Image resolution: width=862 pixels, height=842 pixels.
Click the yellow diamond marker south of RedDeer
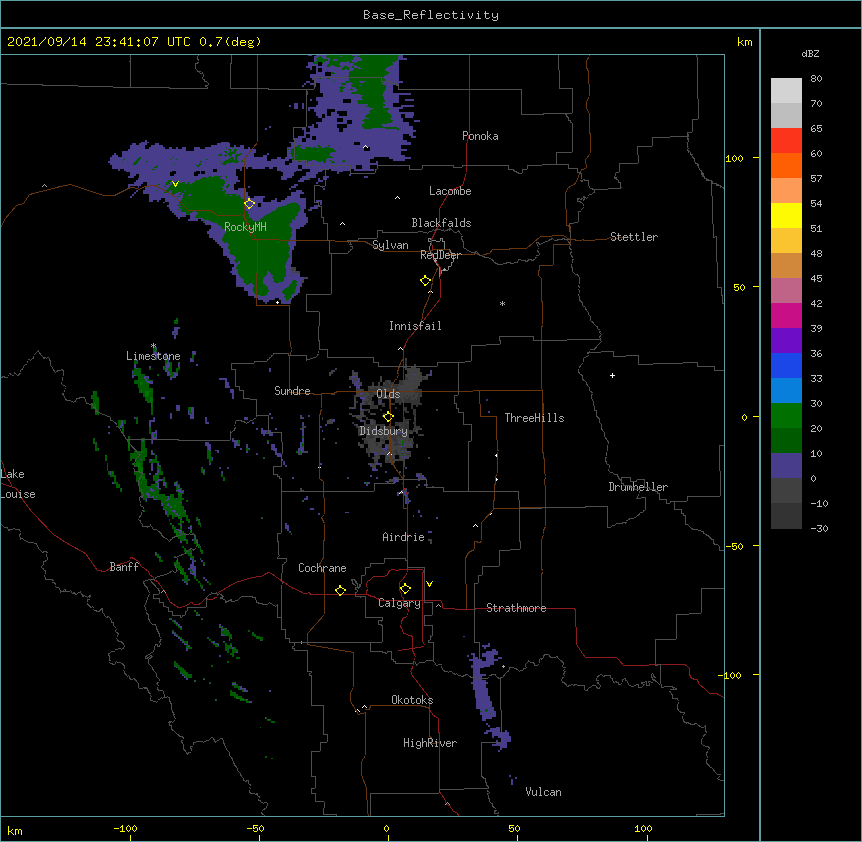426,281
